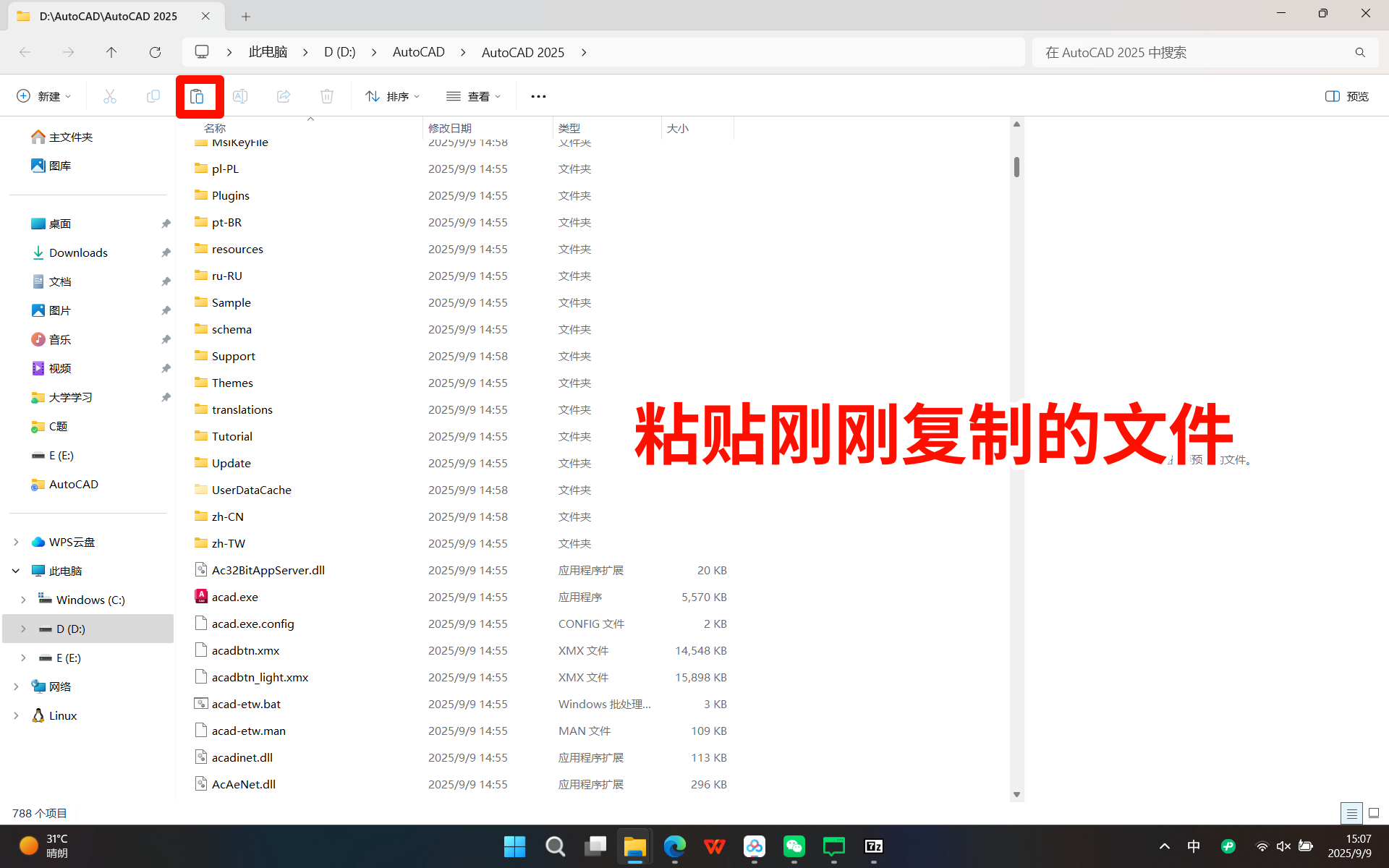The height and width of the screenshot is (868, 1389).
Task: Open Downloads in the sidebar
Action: (78, 252)
